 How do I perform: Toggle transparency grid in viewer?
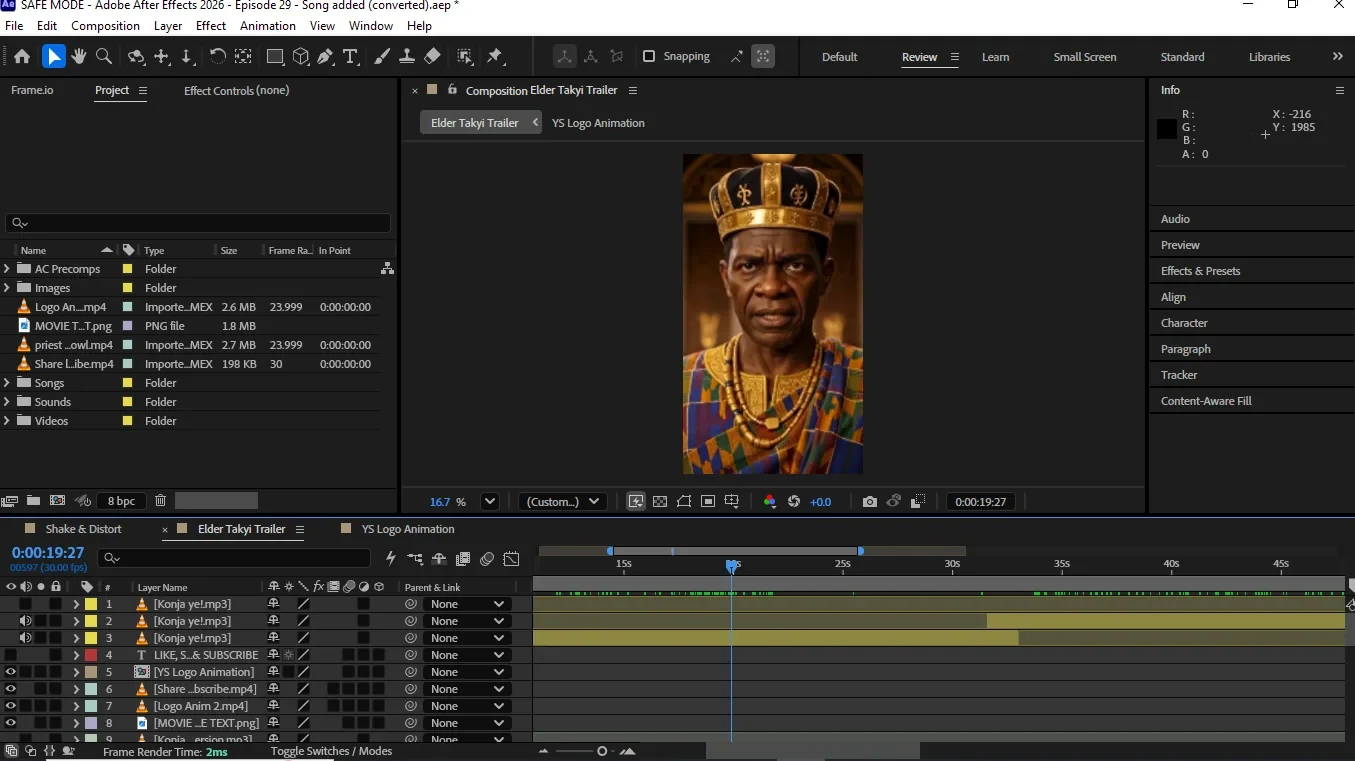[x=660, y=502]
